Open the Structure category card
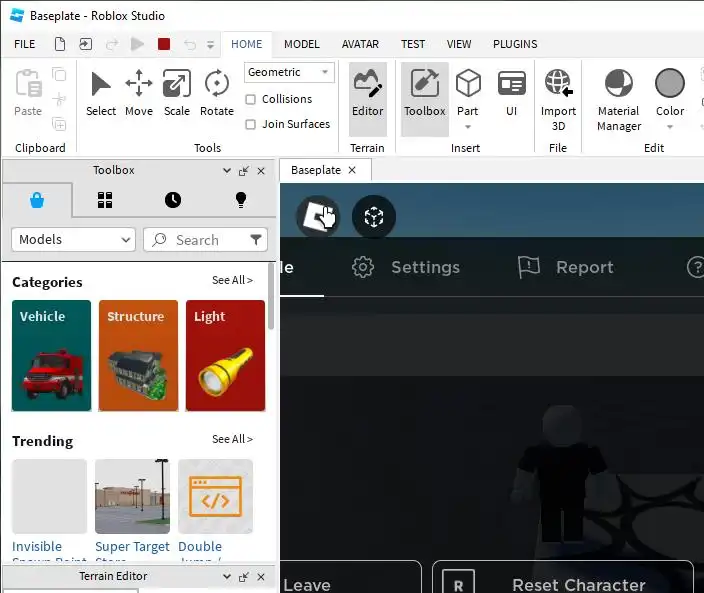Image resolution: width=704 pixels, height=593 pixels. point(138,356)
